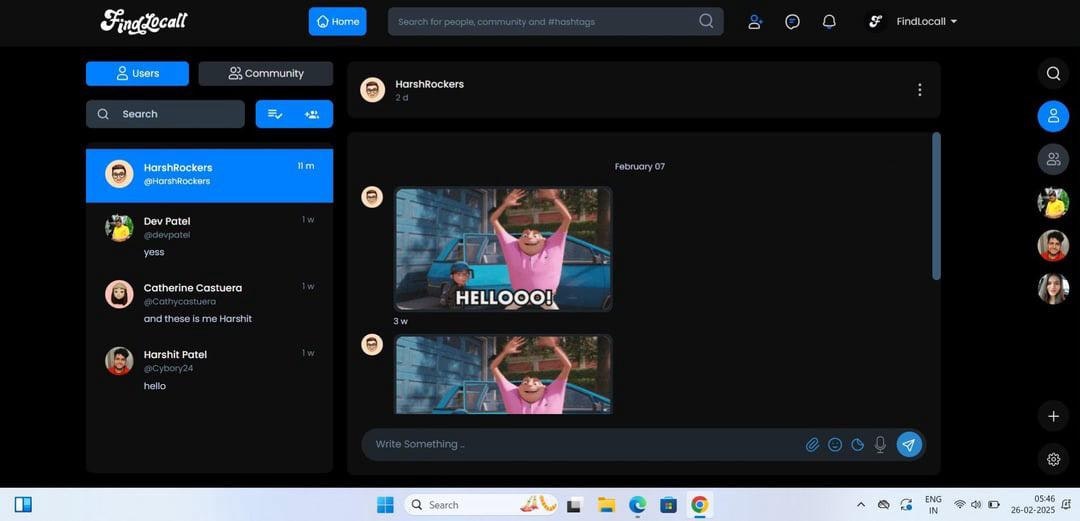Image resolution: width=1080 pixels, height=521 pixels.
Task: Click the FindLocall logo
Action: tap(143, 21)
